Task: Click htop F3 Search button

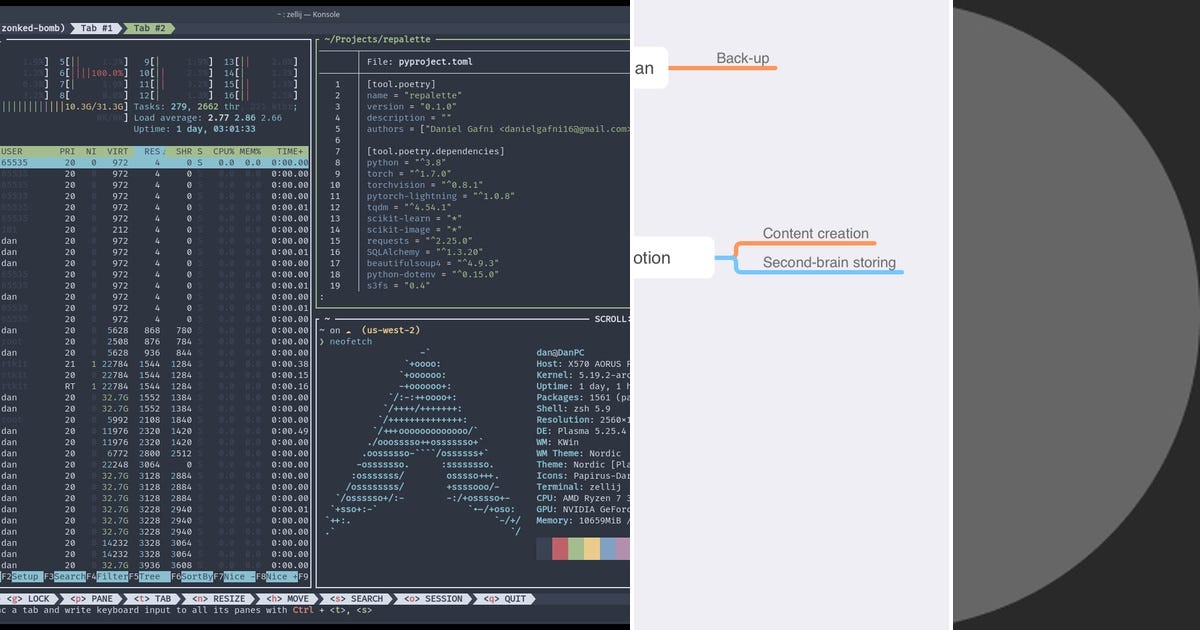Action: [64, 577]
